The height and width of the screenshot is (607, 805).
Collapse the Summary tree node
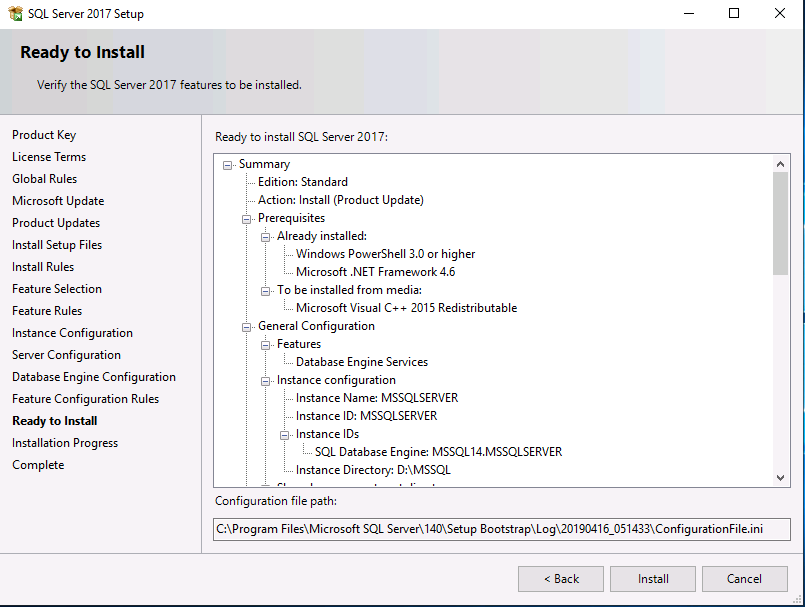click(227, 165)
